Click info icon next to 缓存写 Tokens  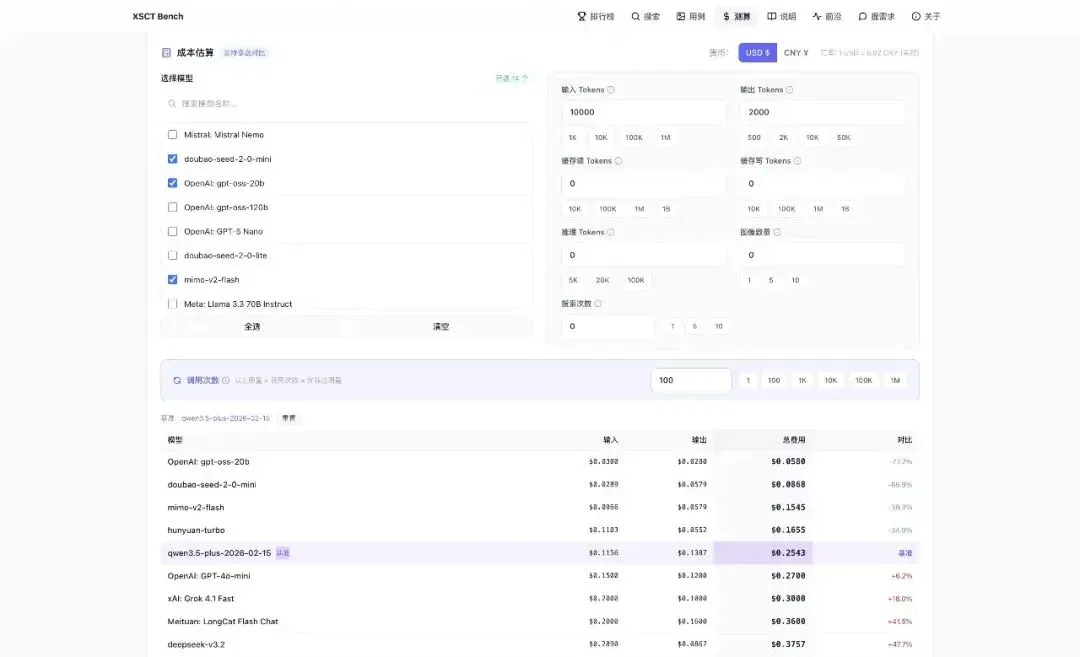(798, 161)
